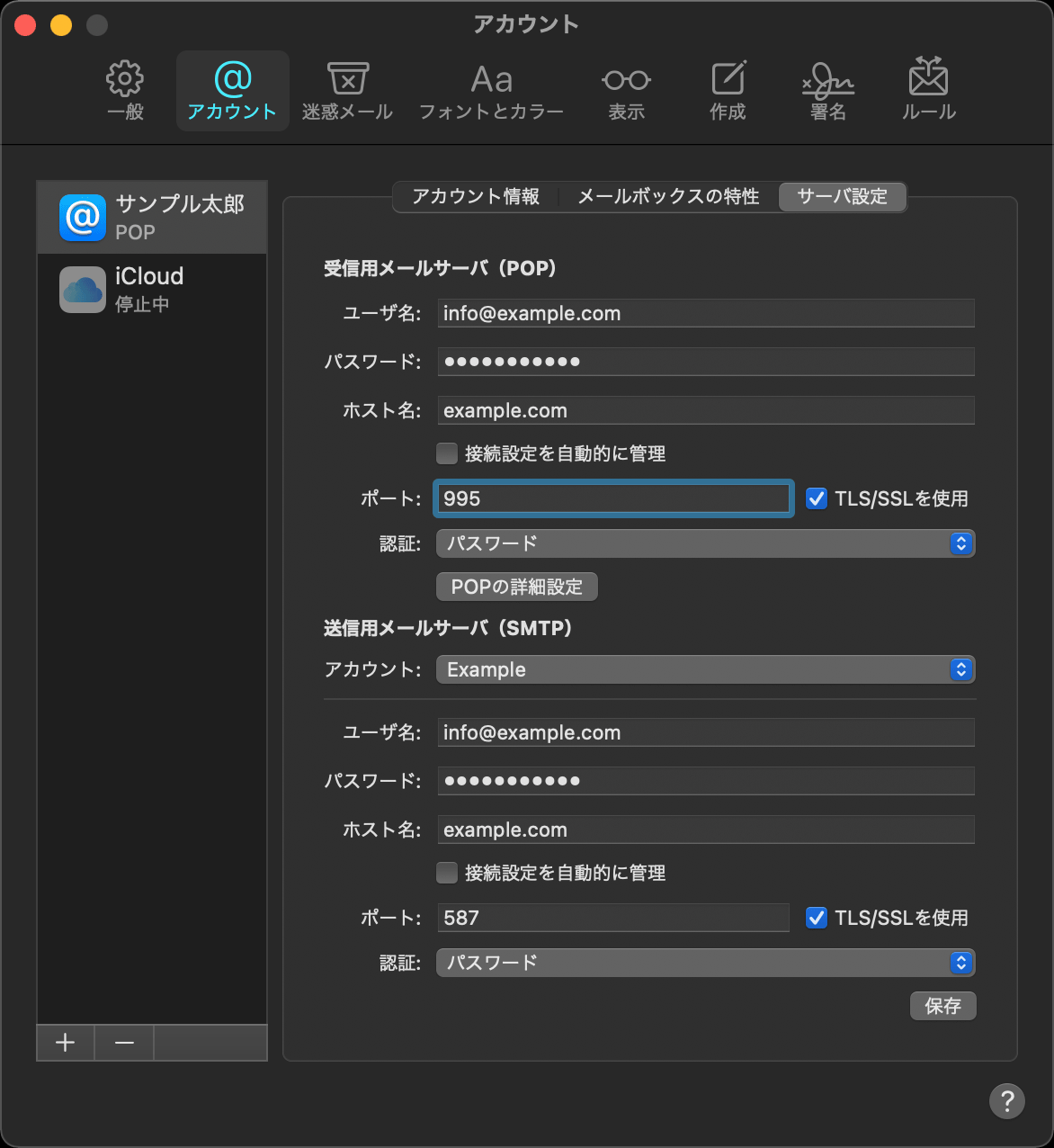
Task: Open the フォントとカラー pane
Action: (491, 91)
